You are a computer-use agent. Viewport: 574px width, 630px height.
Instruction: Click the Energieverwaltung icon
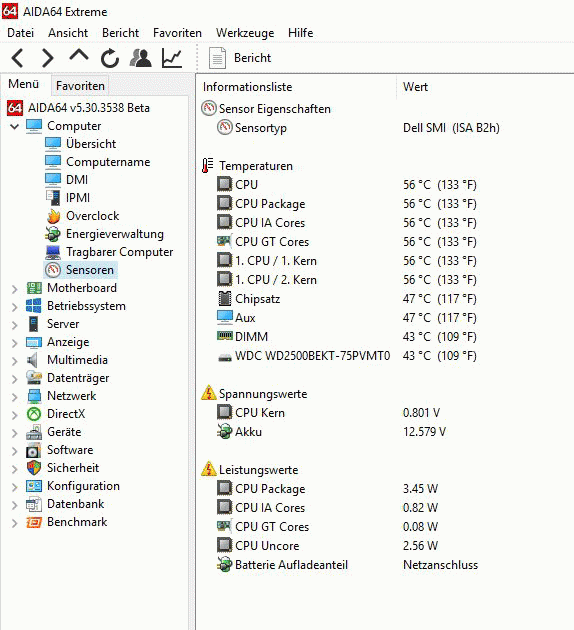coord(53,234)
